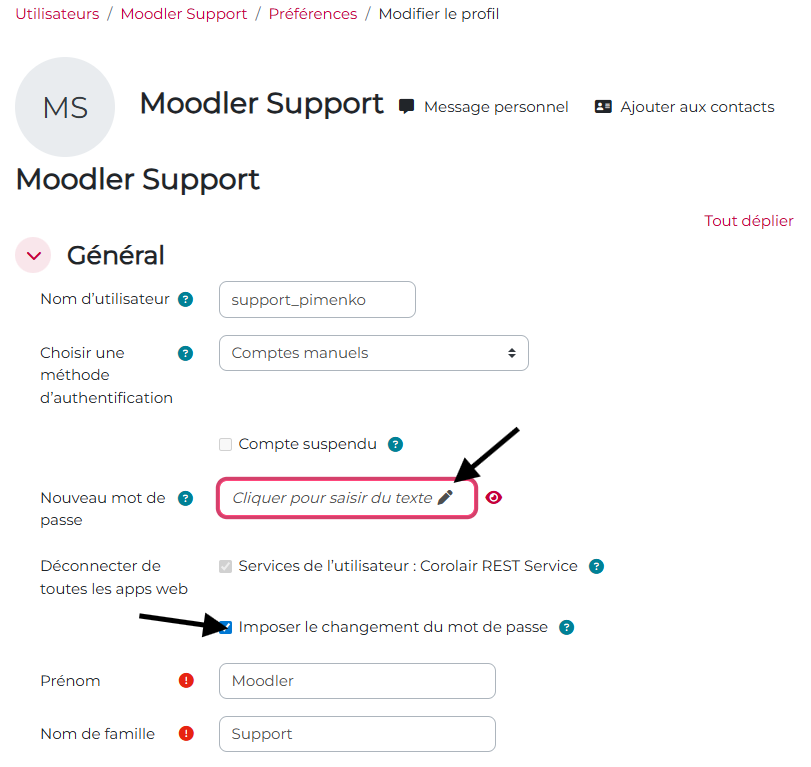The height and width of the screenshot is (767, 811).
Task: Click help icon for Corolair REST Service
Action: 596,566
